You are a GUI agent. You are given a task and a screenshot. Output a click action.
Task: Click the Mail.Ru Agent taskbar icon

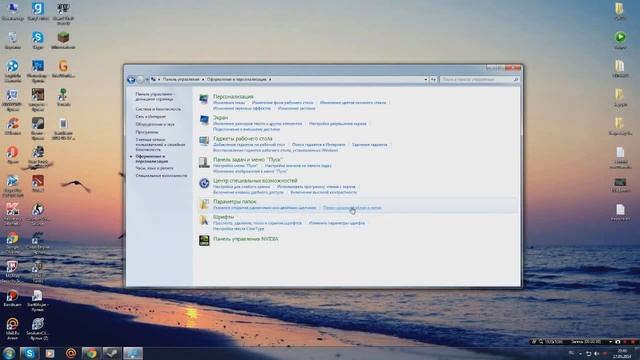coord(71,353)
